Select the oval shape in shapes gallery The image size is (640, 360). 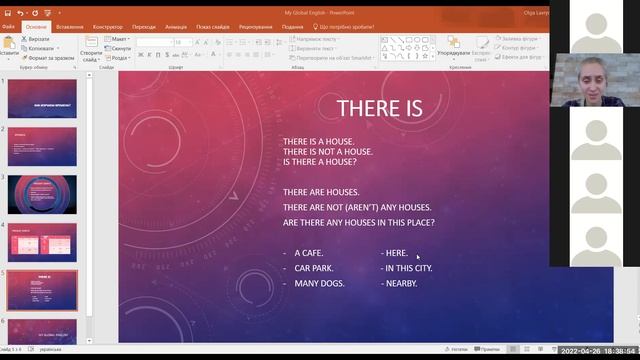pyautogui.click(x=417, y=40)
